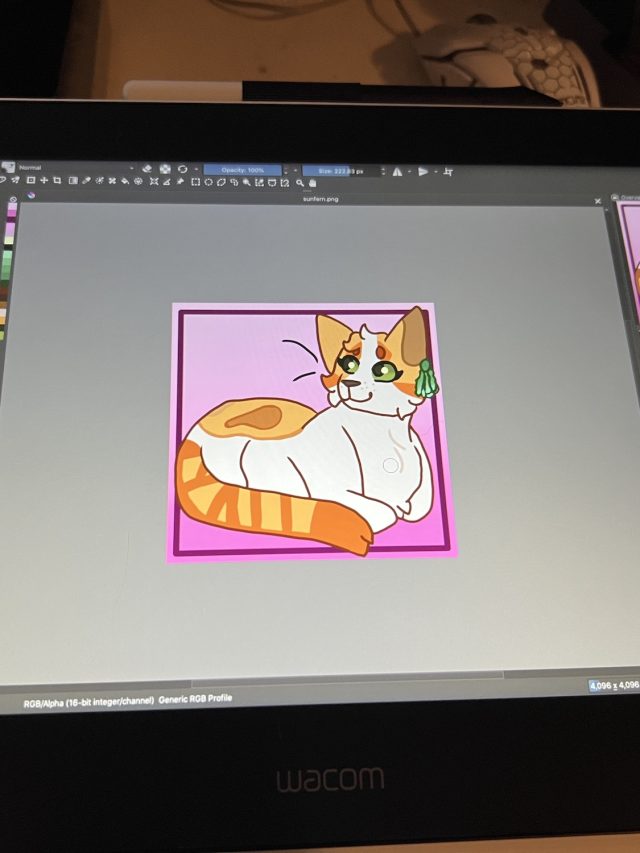
Task: Select the color sampler eyedropper
Action: click(87, 181)
